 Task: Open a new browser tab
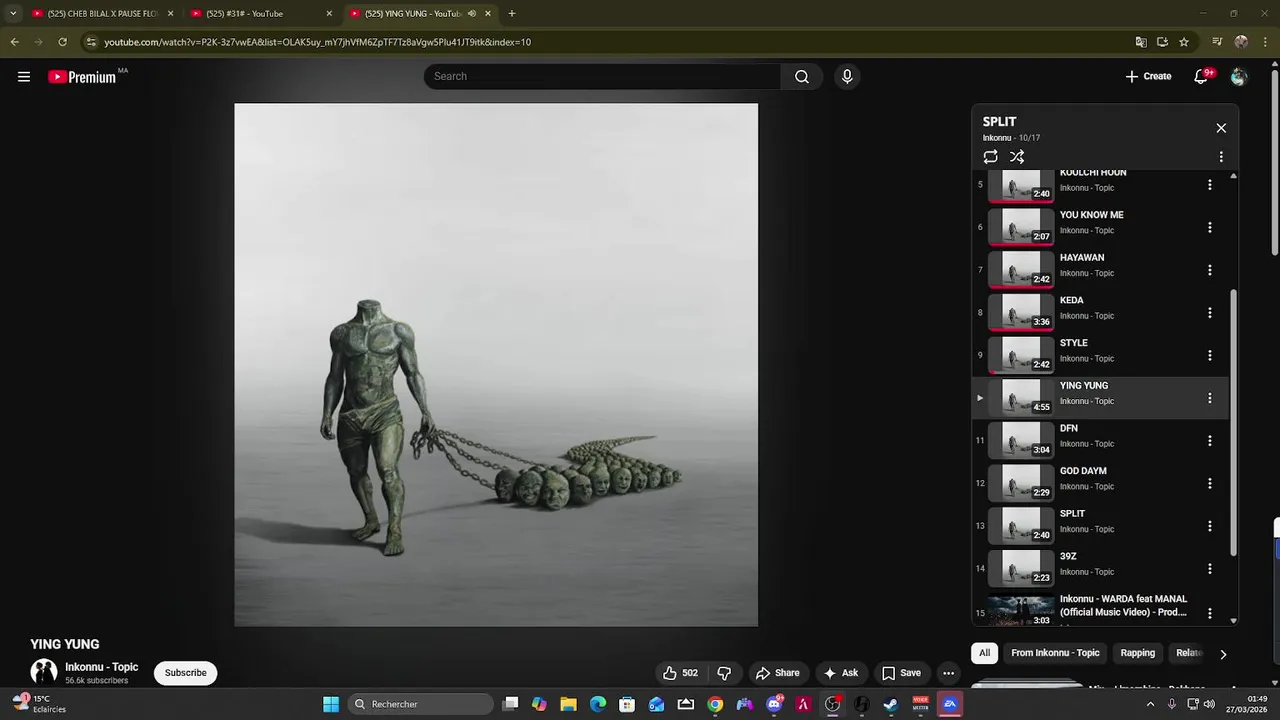[512, 14]
